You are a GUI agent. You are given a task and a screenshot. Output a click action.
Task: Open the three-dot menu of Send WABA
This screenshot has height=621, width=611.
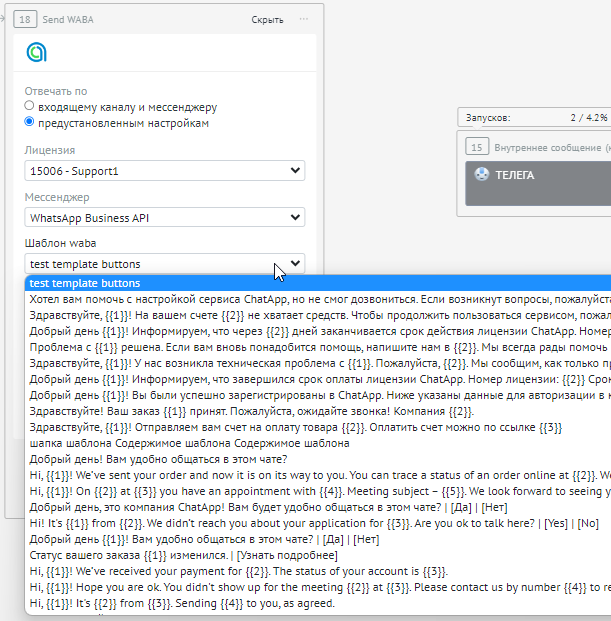coord(303,19)
